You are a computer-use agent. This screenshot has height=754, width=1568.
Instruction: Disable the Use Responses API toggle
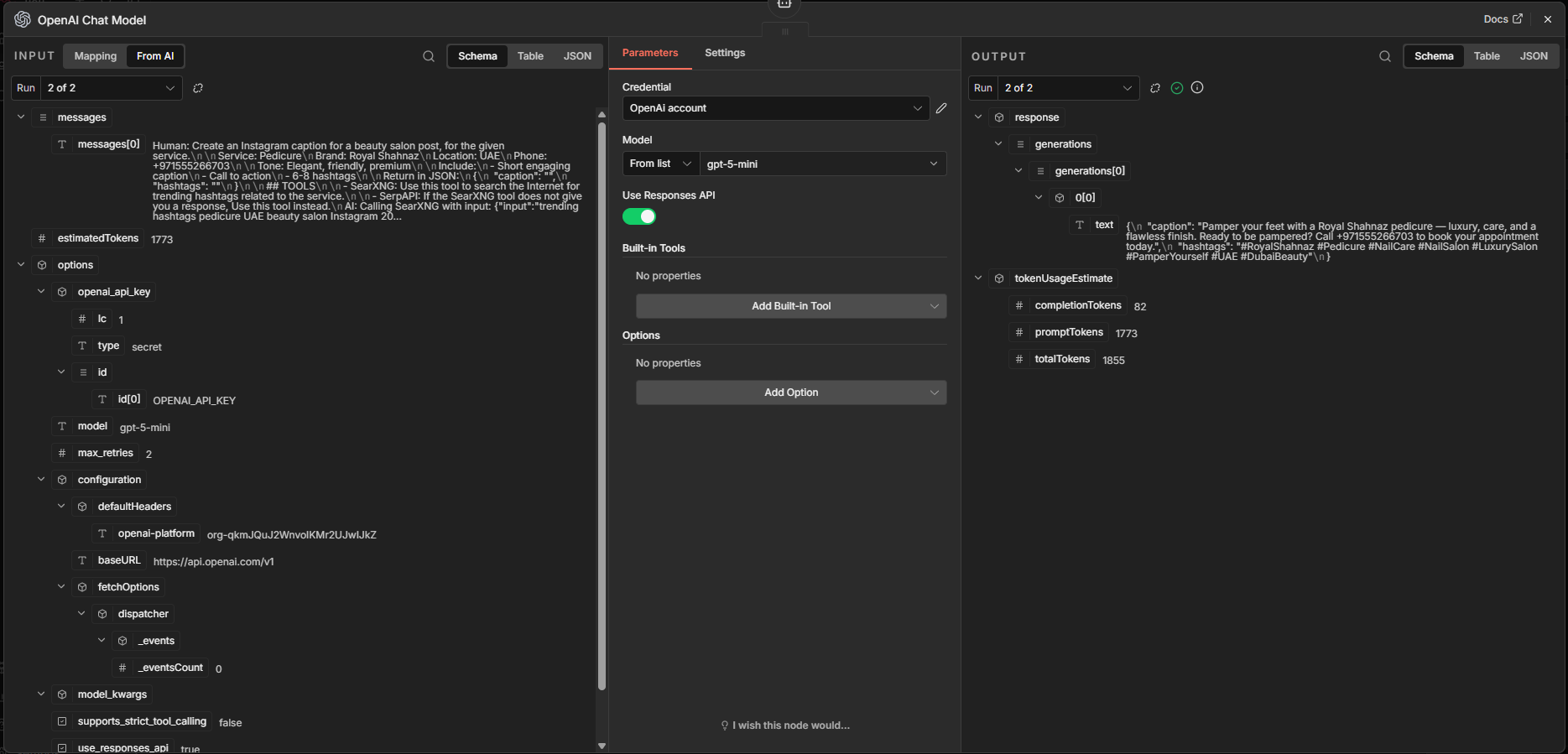point(639,217)
